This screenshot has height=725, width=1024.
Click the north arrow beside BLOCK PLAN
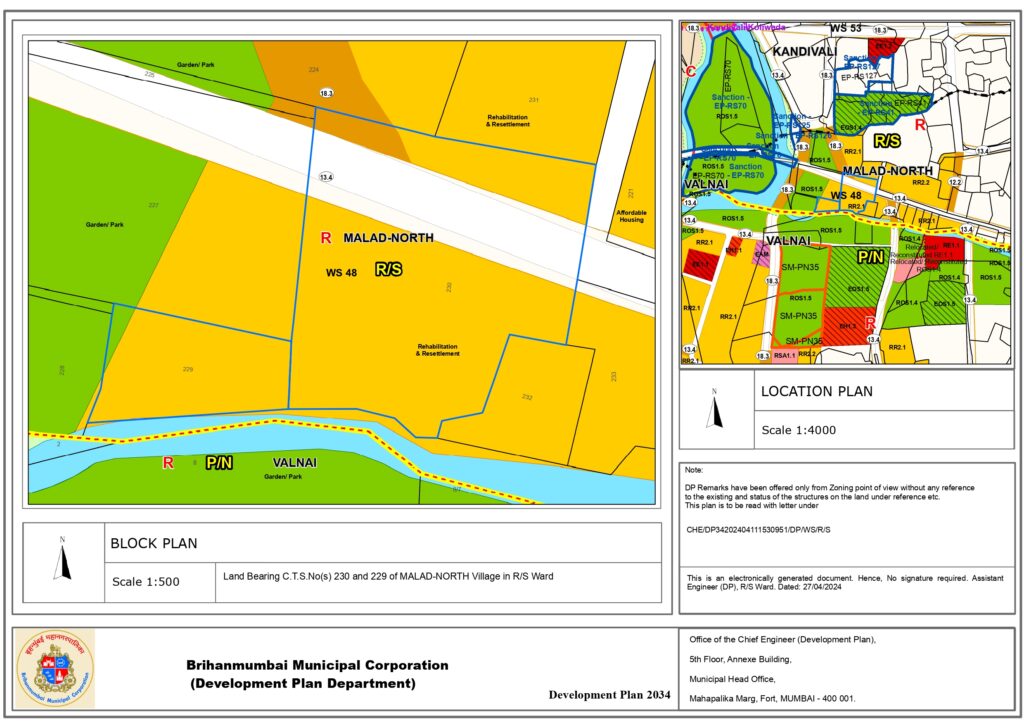pyautogui.click(x=63, y=560)
